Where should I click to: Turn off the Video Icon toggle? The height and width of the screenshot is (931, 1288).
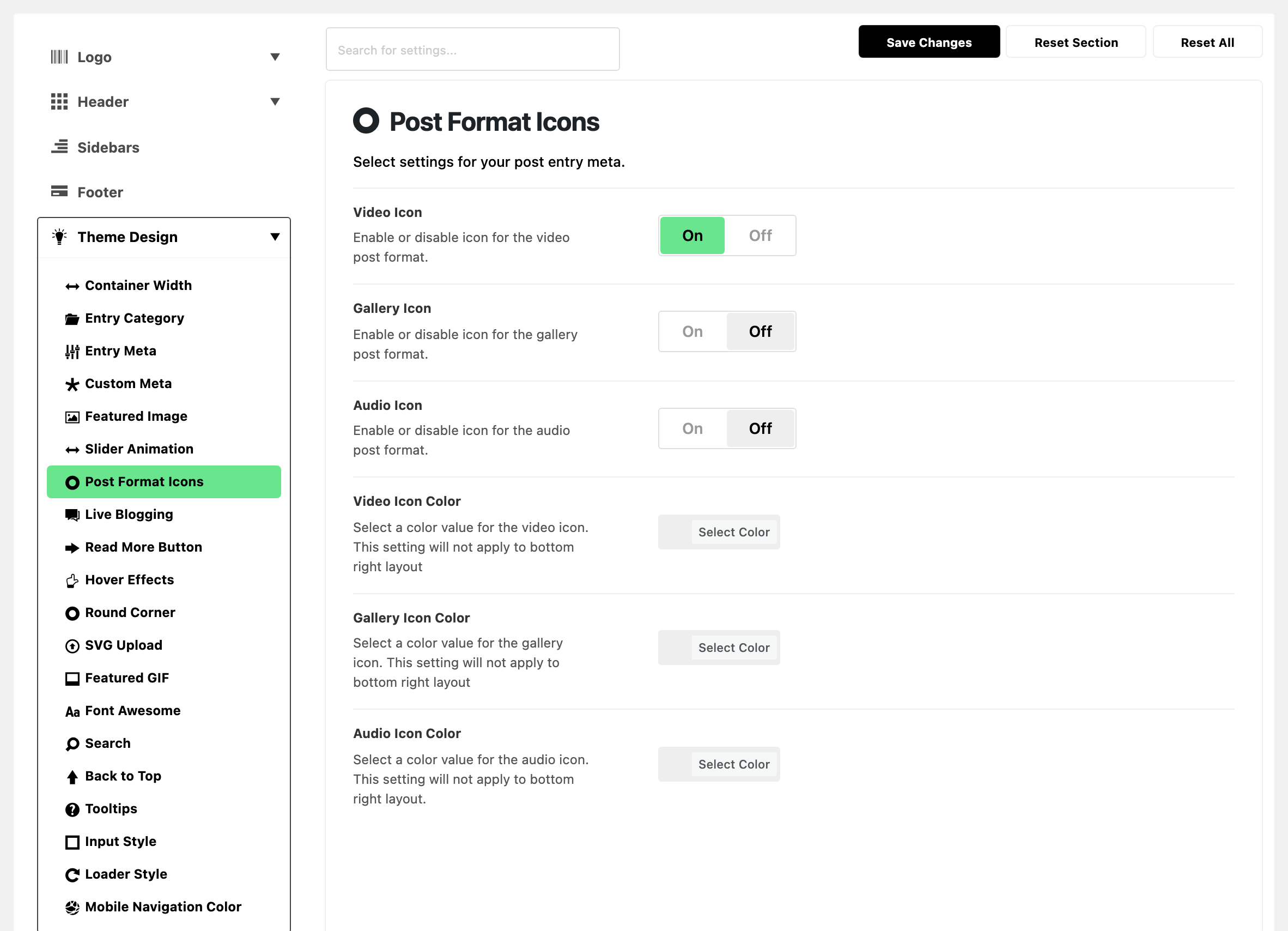(760, 235)
